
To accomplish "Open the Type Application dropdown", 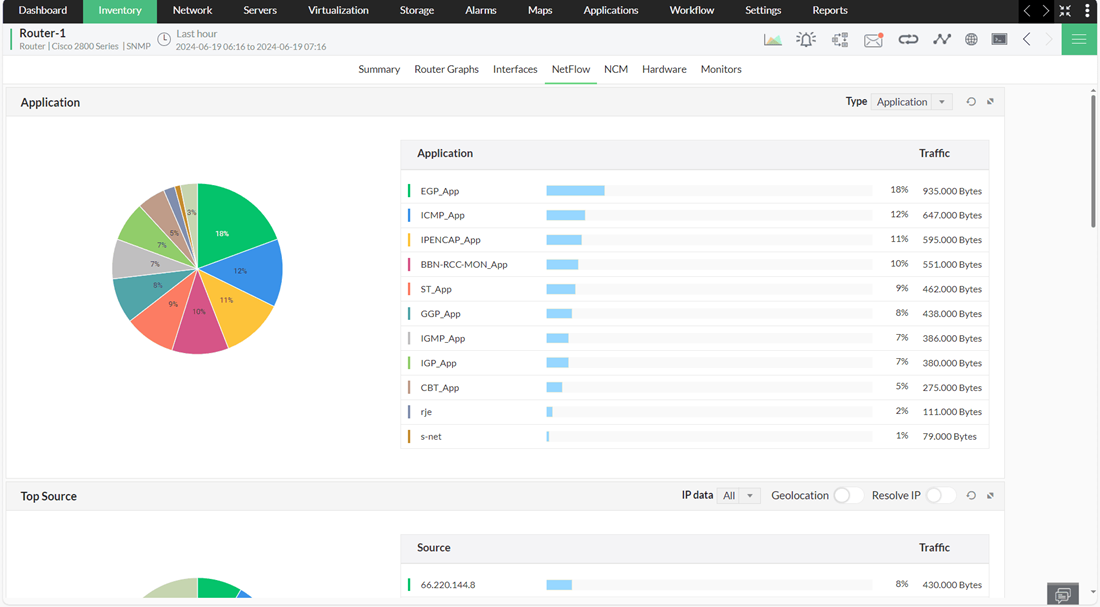I will [x=911, y=102].
